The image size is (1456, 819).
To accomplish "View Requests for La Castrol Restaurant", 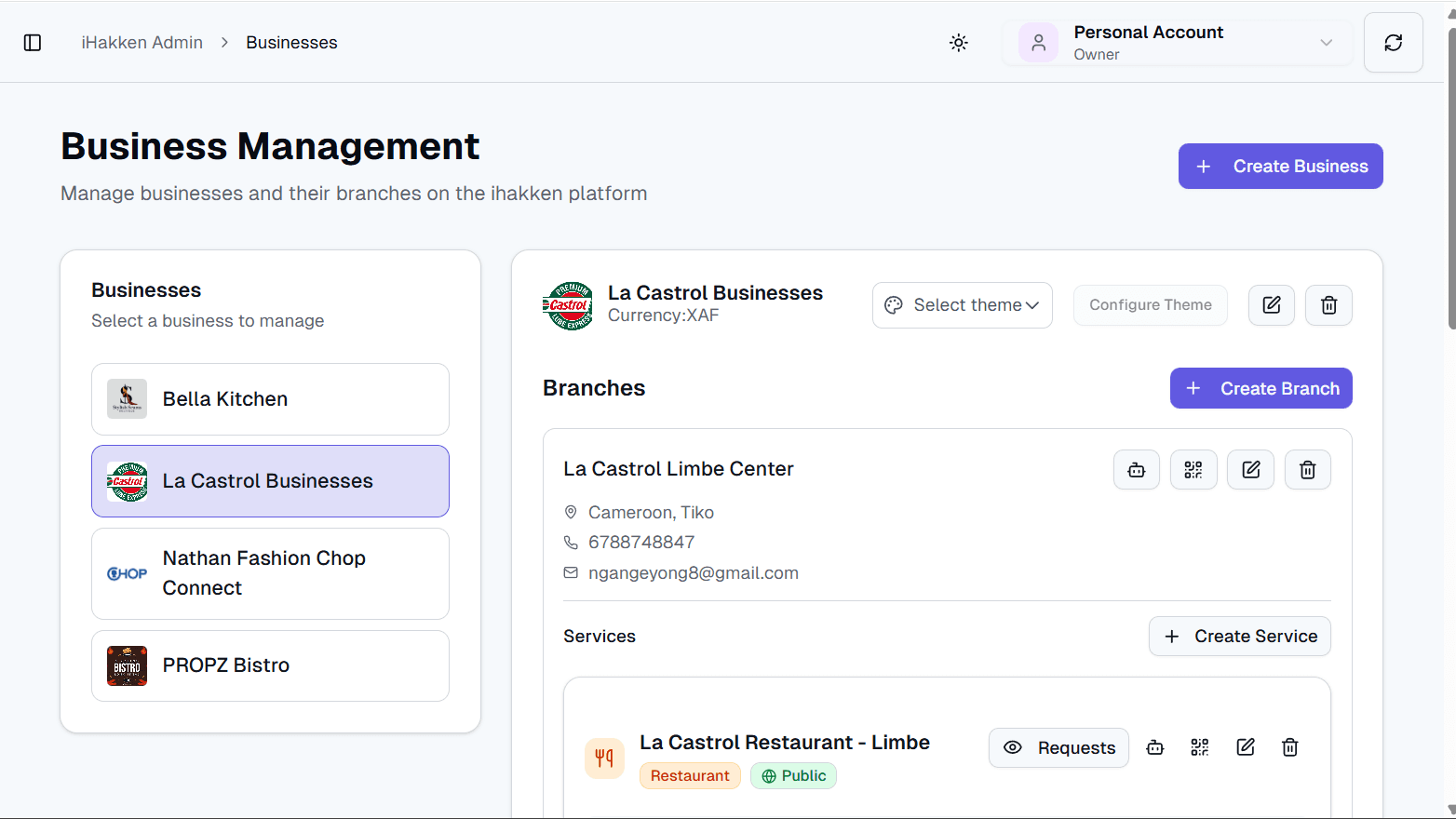I will coord(1058,747).
